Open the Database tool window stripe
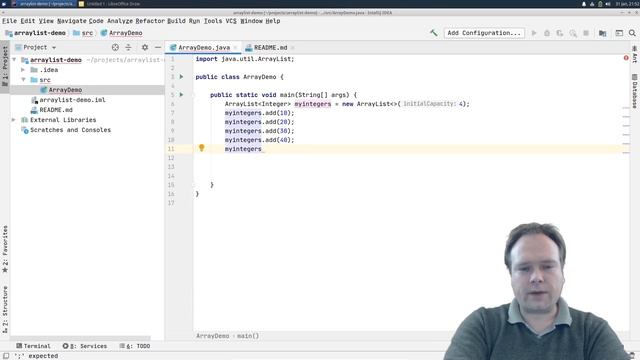The image size is (640, 360). click(x=635, y=91)
